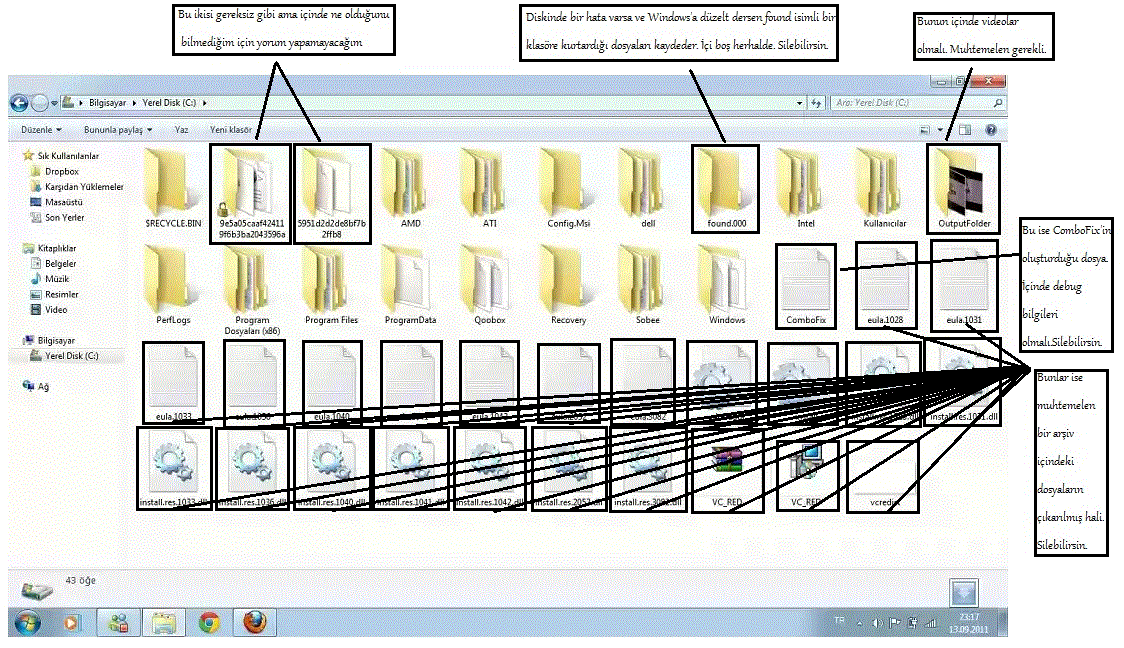The image size is (1124, 648).
Task: Open the AMD folder
Action: point(409,186)
